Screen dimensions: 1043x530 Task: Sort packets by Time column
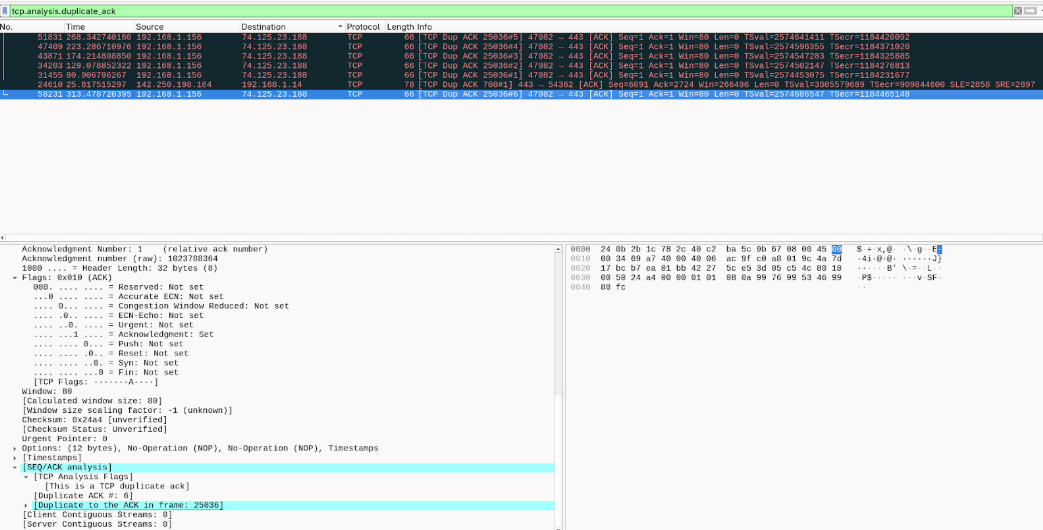click(x=98, y=27)
